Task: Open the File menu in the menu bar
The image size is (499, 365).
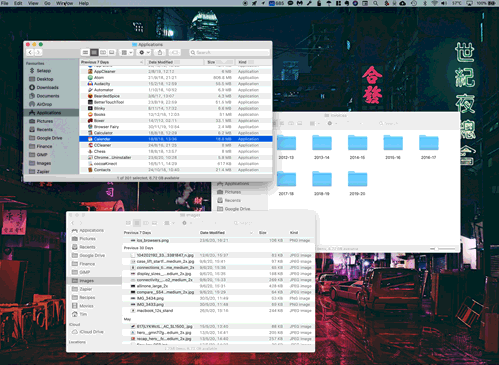Action: 5,3
